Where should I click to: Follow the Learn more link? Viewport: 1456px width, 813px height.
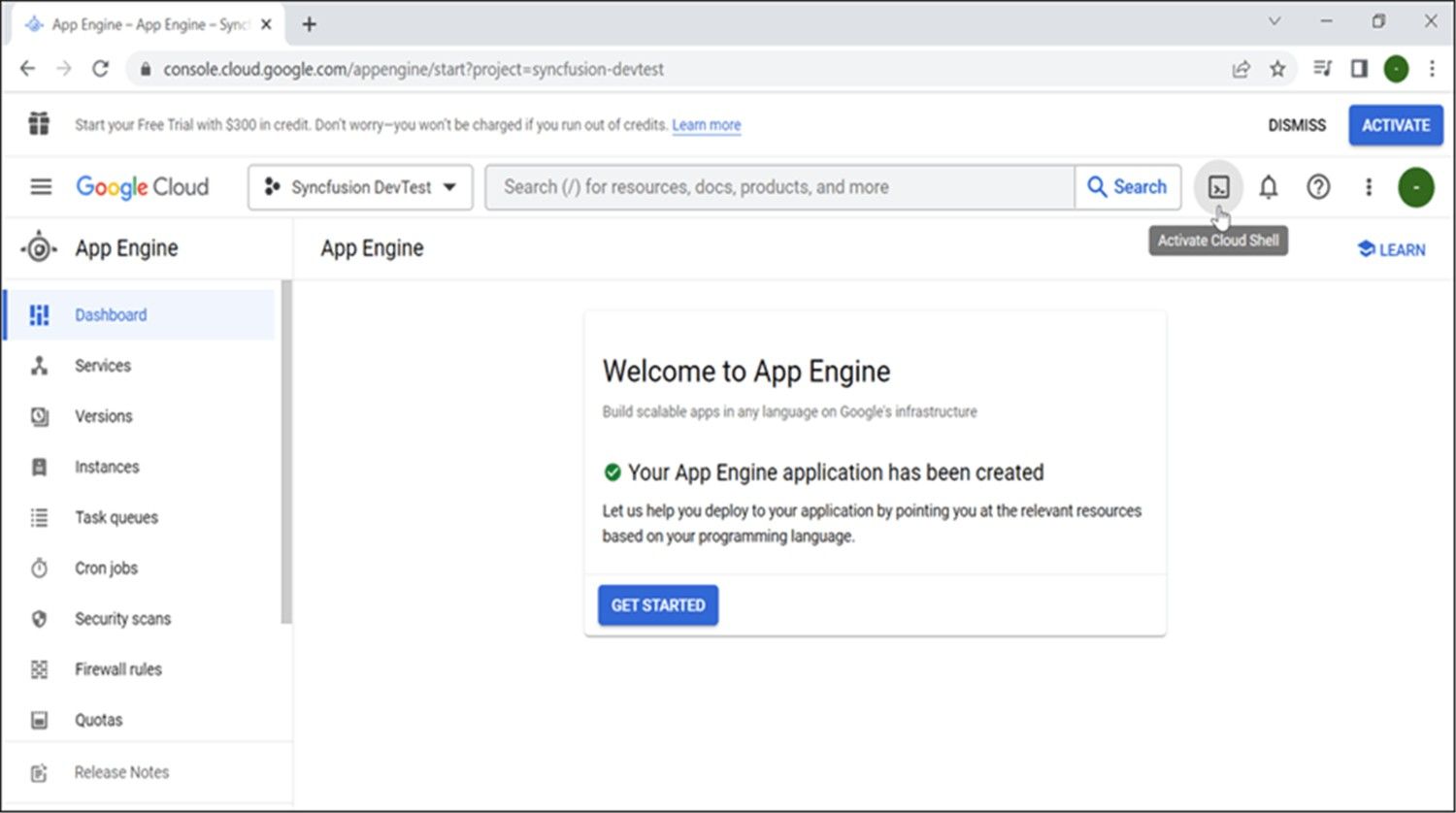click(706, 125)
